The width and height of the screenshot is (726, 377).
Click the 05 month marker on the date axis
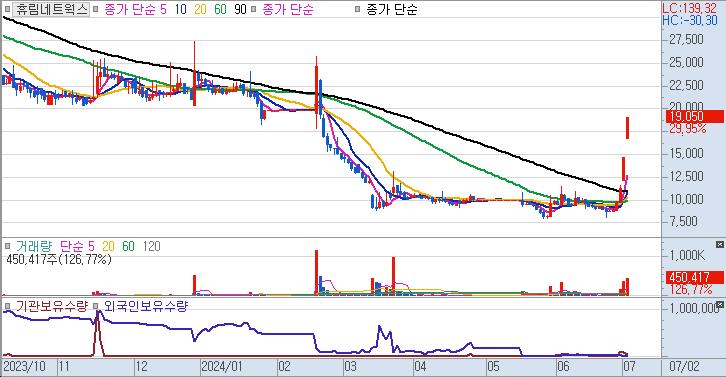493,367
